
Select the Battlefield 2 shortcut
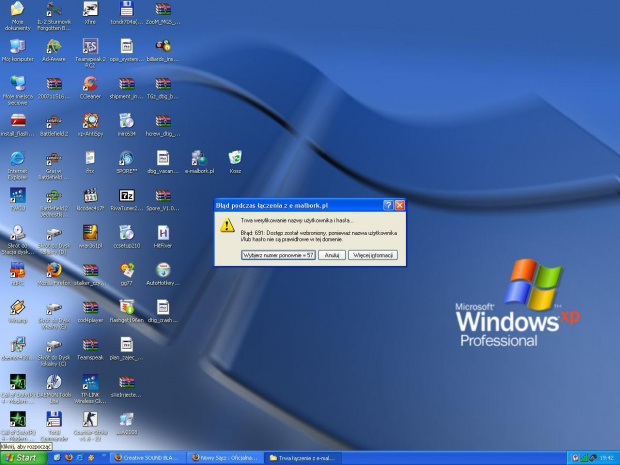[x=54, y=125]
